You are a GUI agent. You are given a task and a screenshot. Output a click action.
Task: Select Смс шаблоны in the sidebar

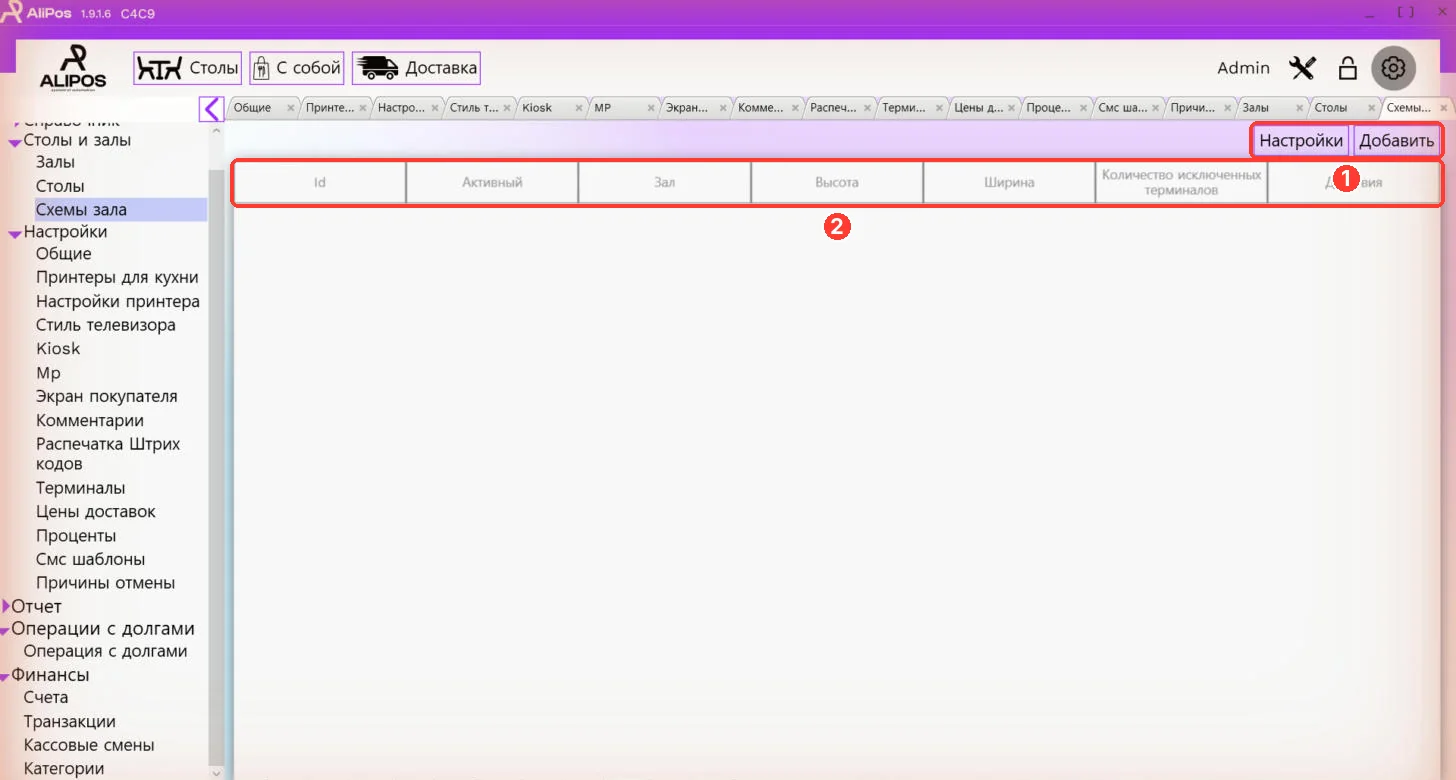coord(91,559)
